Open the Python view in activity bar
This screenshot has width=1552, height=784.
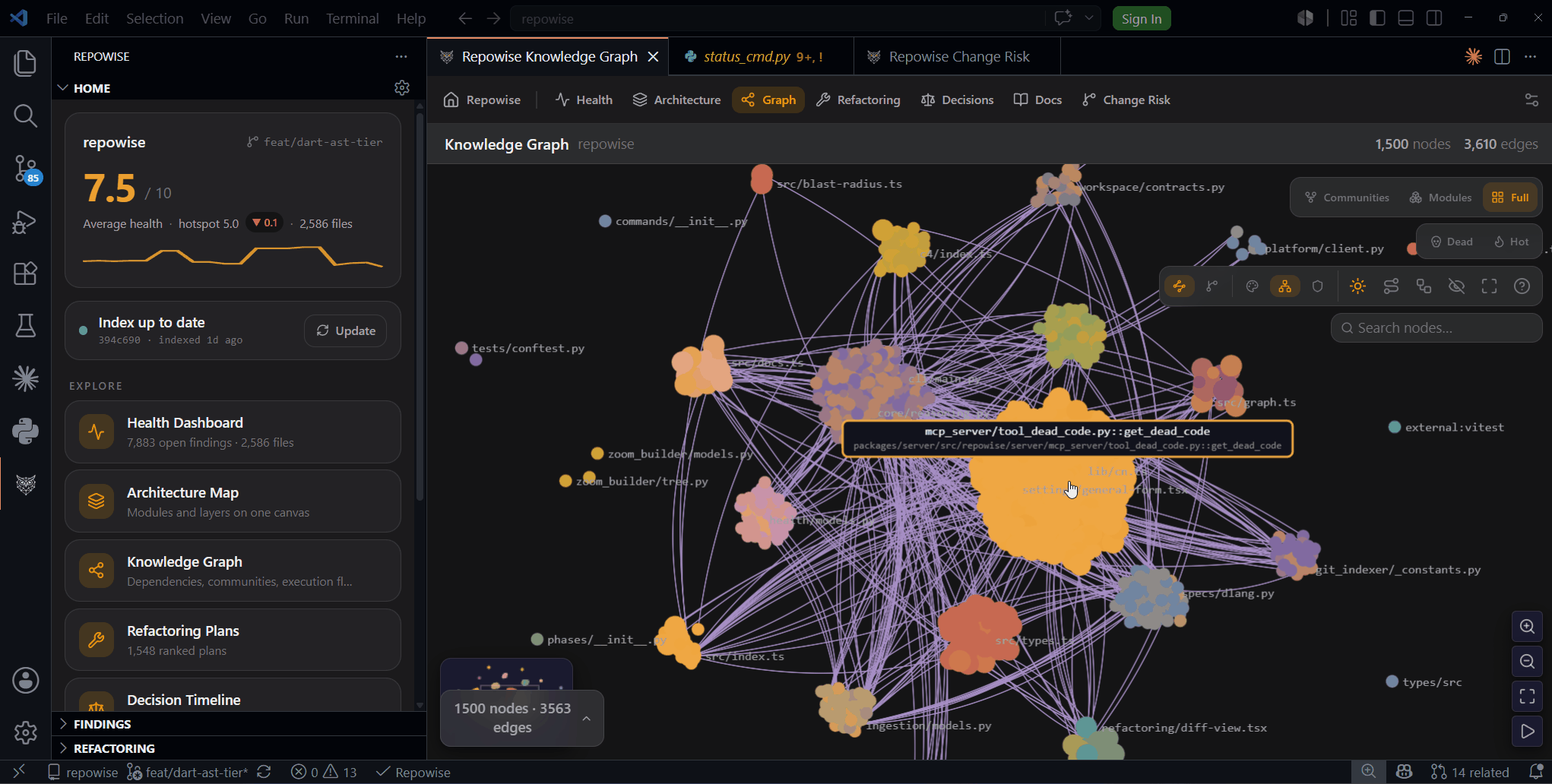(x=25, y=432)
